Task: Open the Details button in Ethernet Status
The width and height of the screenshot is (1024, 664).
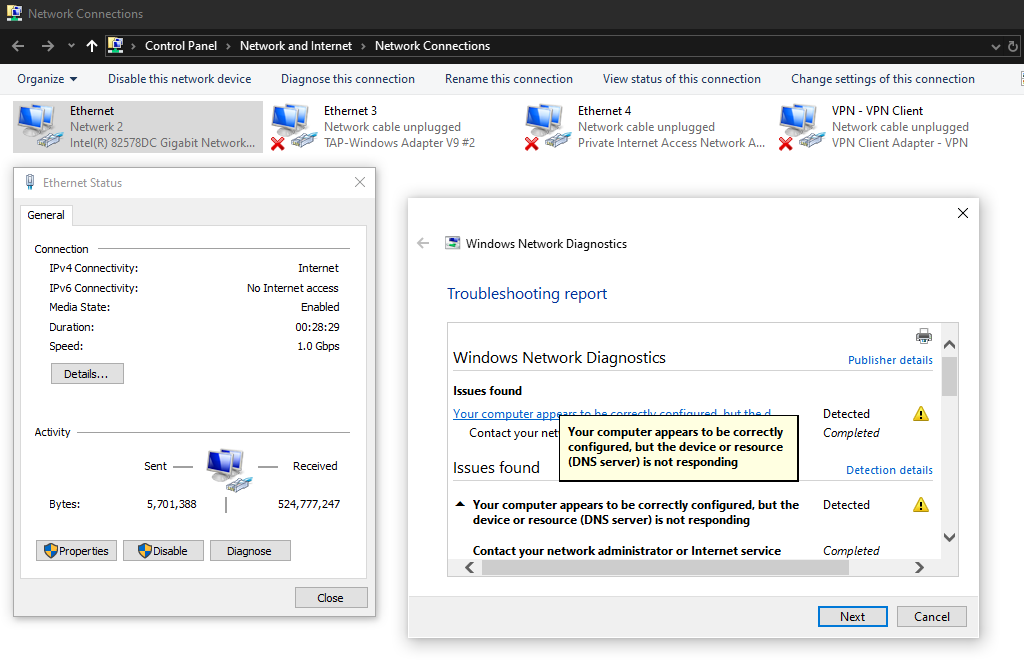Action: 87,374
